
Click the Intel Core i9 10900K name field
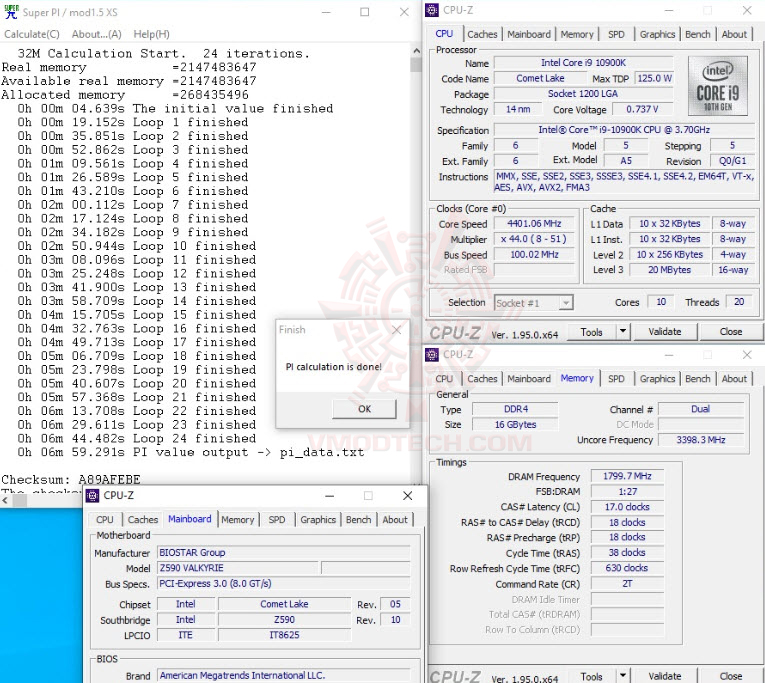(x=584, y=63)
